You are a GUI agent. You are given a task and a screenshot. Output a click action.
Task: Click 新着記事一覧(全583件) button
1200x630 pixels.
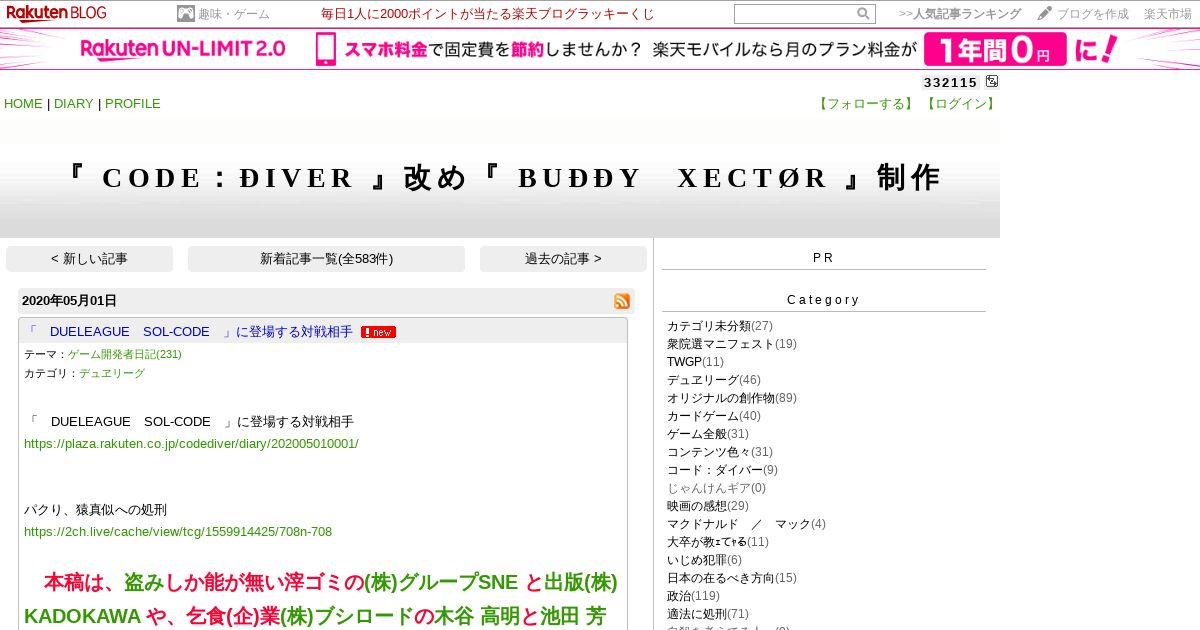click(x=326, y=259)
